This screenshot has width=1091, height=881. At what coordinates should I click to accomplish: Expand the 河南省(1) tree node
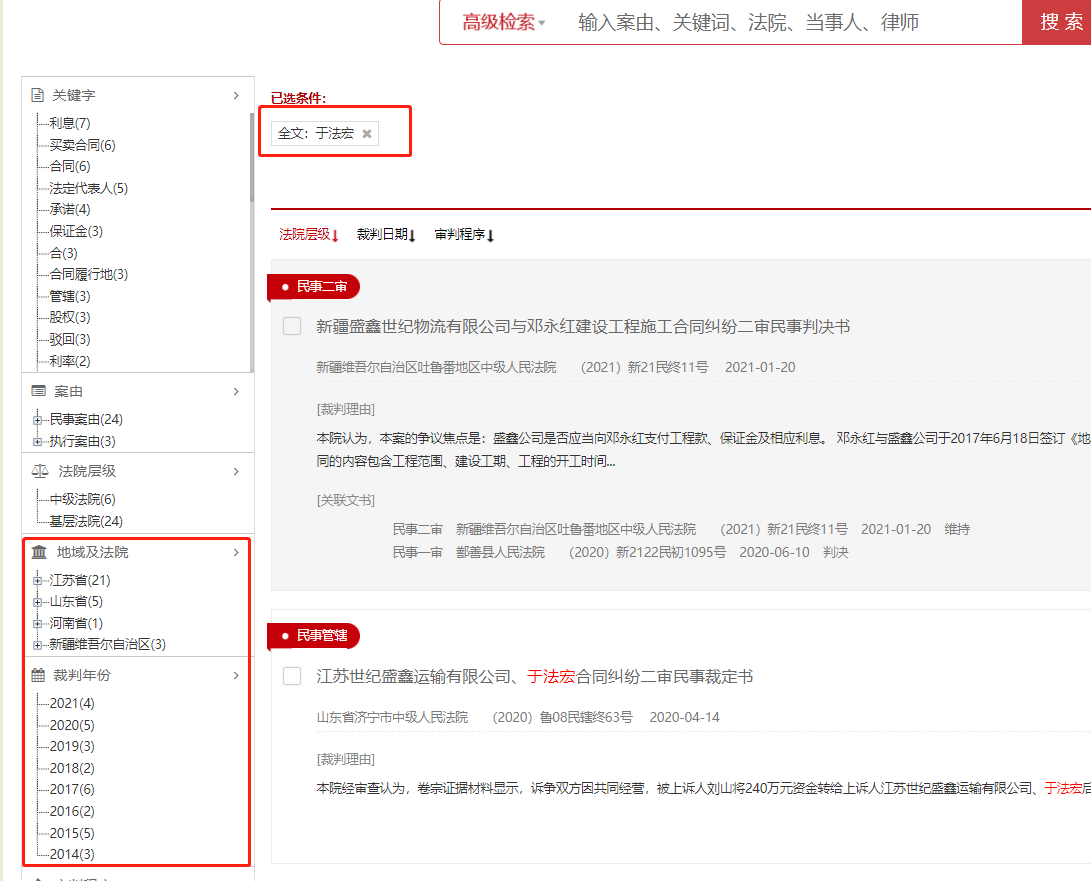(38, 624)
